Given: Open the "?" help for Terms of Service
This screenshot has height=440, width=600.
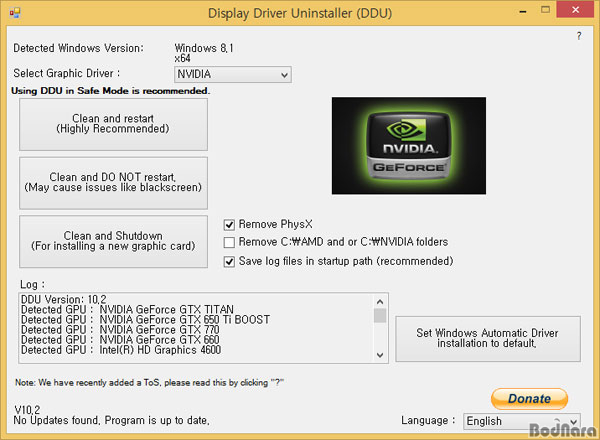Looking at the screenshot, I should click(579, 36).
